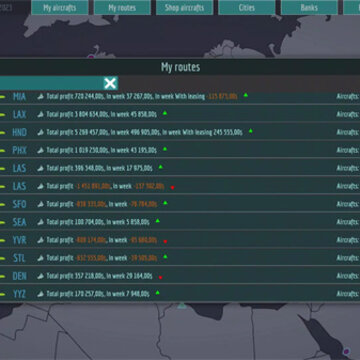Select the SEA route code

(x=19, y=222)
